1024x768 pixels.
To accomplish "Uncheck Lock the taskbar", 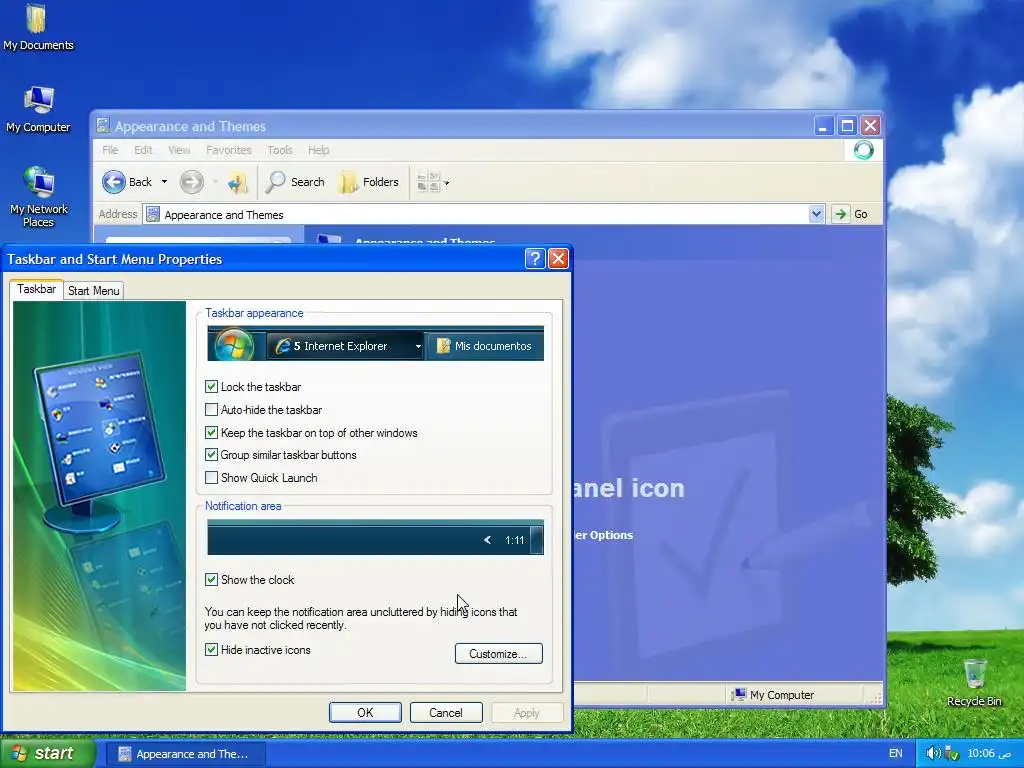I will 211,387.
